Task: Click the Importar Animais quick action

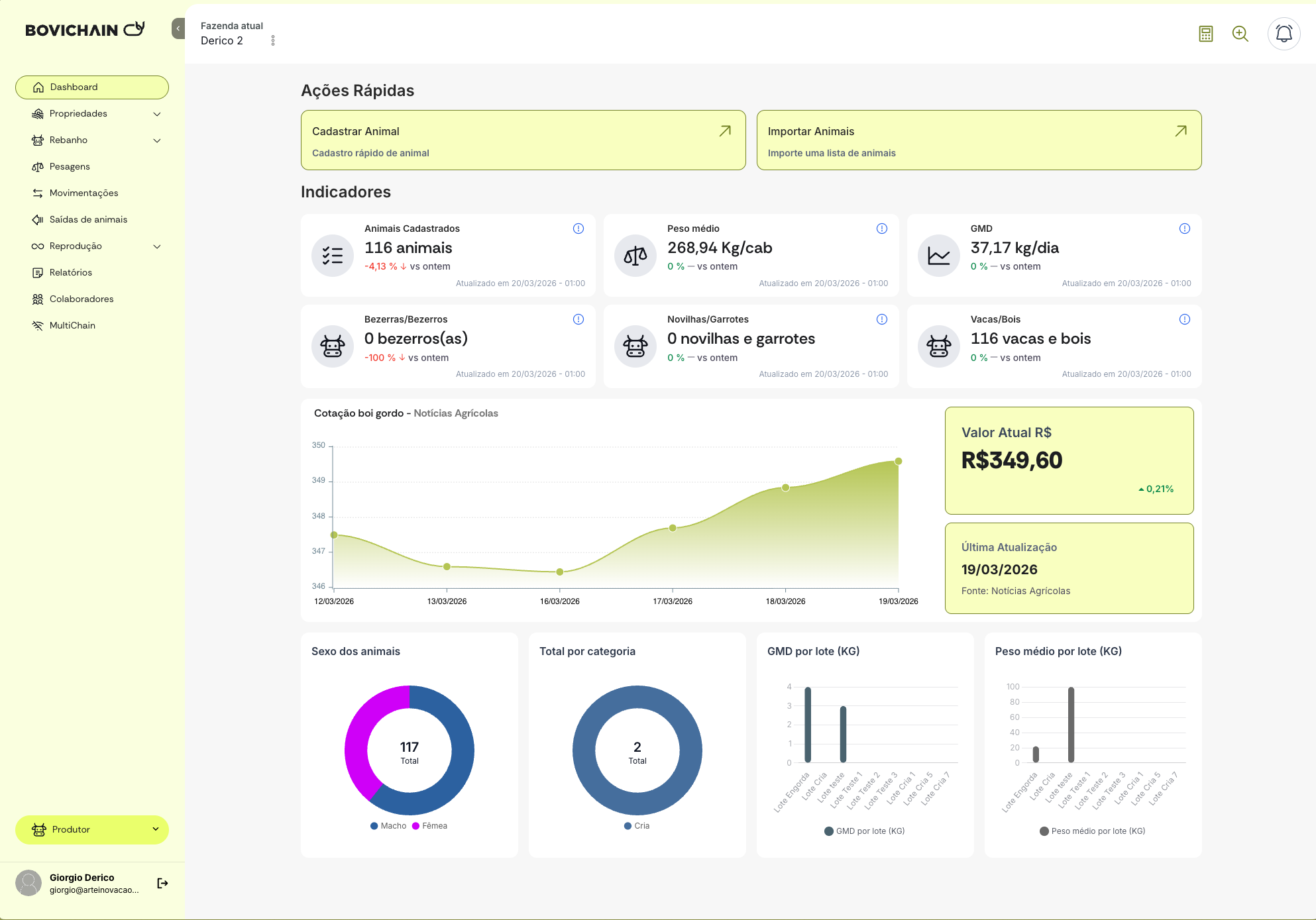Action: tap(979, 140)
